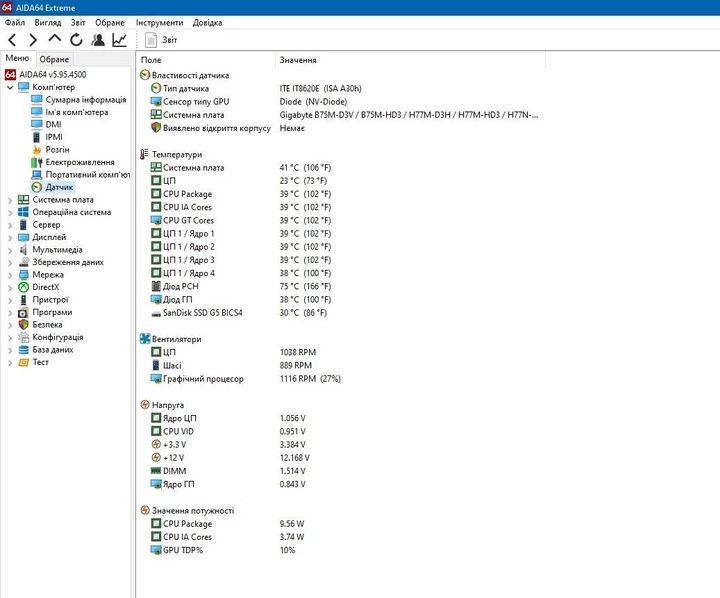The width and height of the screenshot is (720, 598).
Task: Go forward with the right arrow toolbar icon
Action: pos(33,40)
